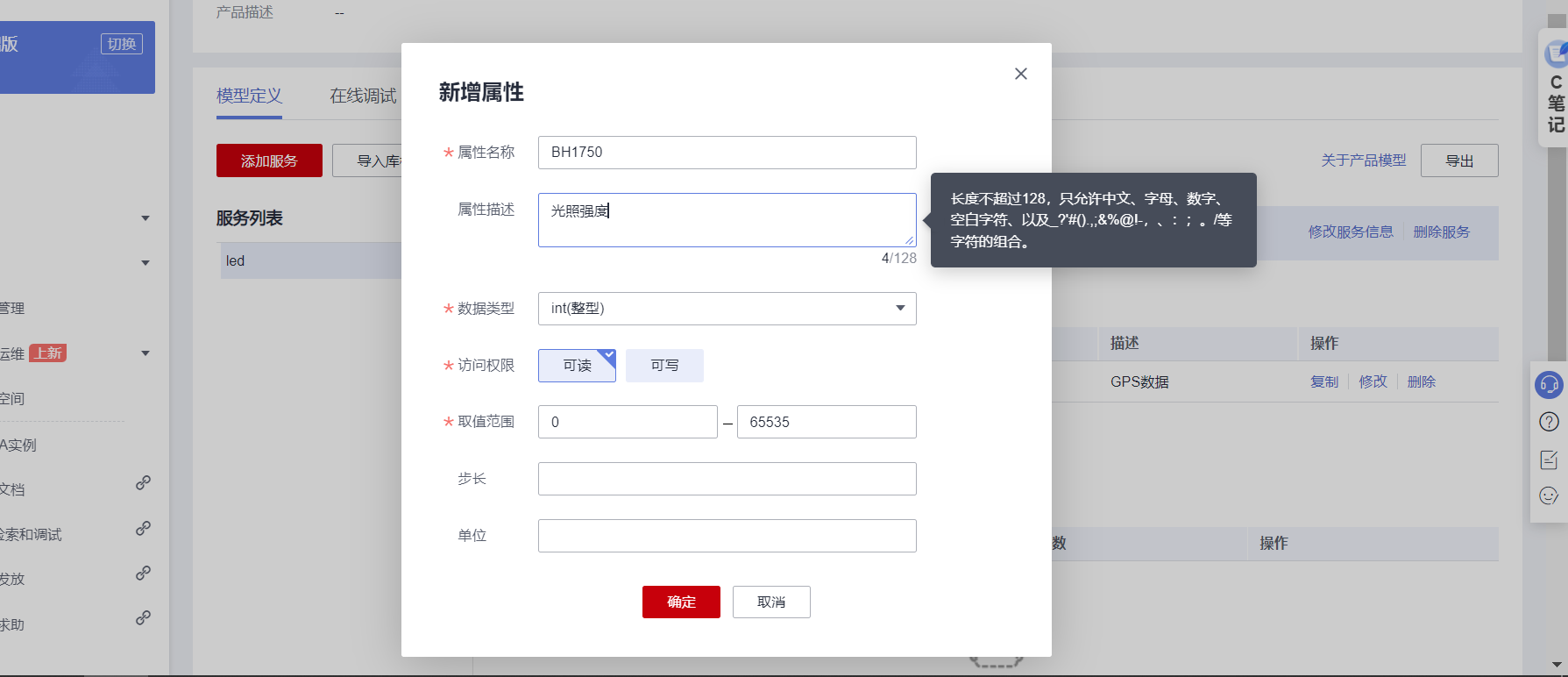
Task: Open the feedback edit-note icon on right edge
Action: (x=1549, y=460)
